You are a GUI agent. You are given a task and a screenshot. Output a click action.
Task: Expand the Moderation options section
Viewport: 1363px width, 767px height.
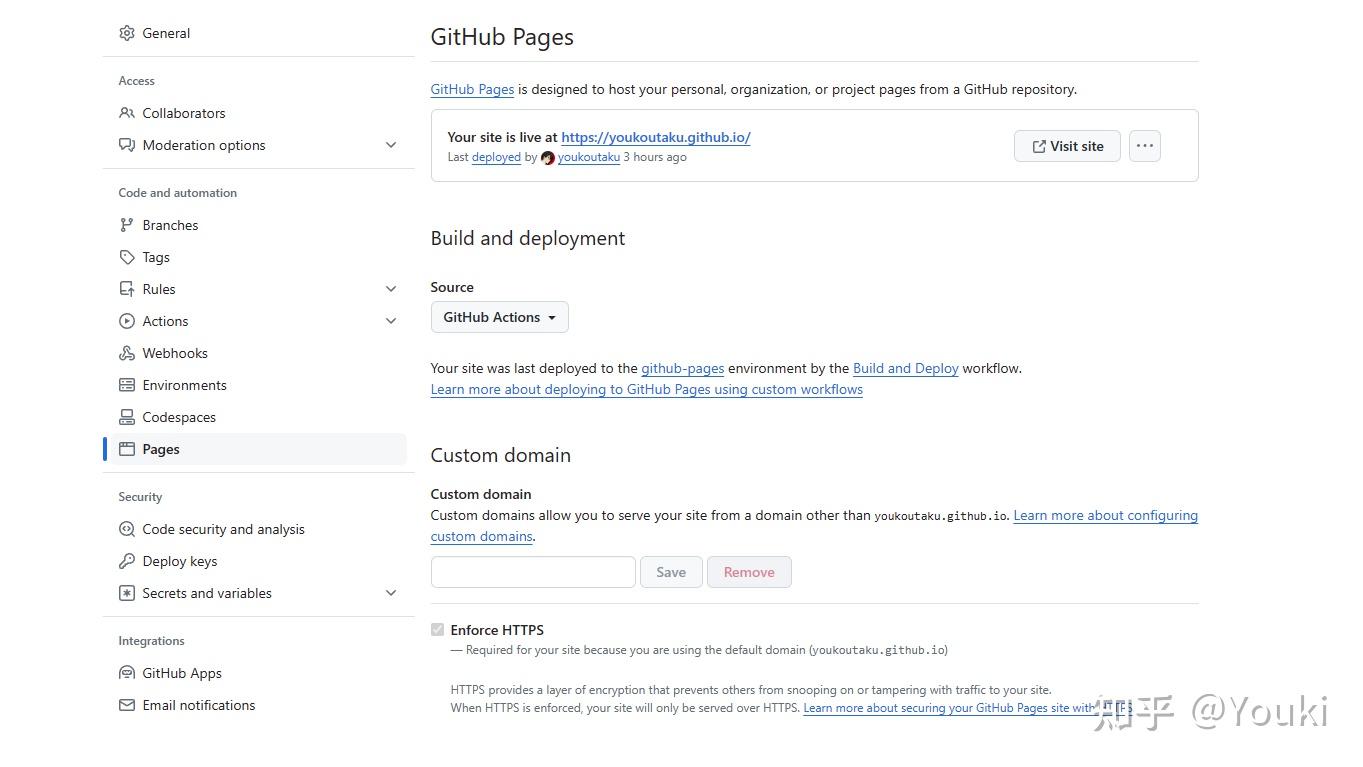390,145
